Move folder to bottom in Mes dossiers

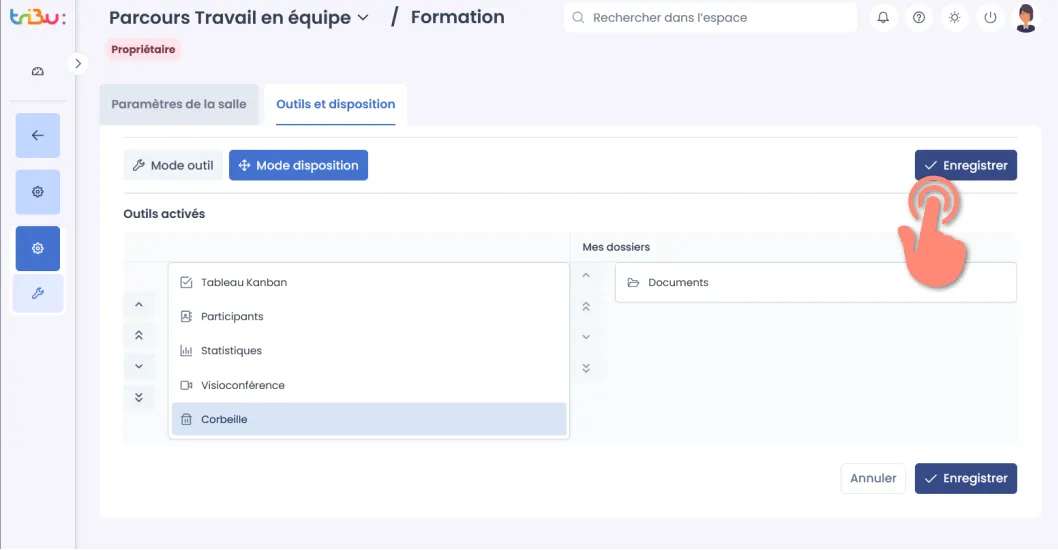click(x=586, y=368)
